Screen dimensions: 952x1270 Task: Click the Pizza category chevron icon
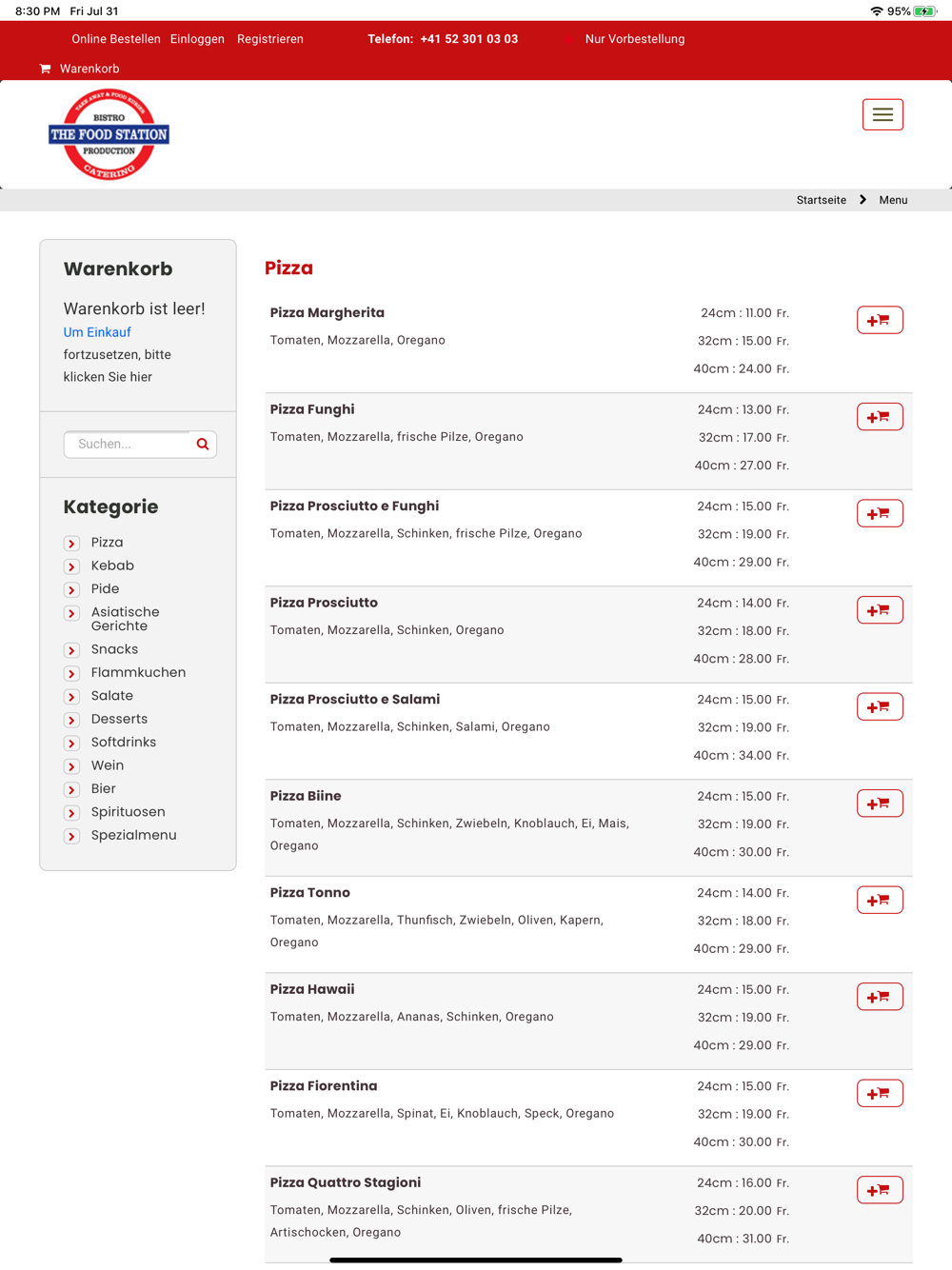coord(71,543)
